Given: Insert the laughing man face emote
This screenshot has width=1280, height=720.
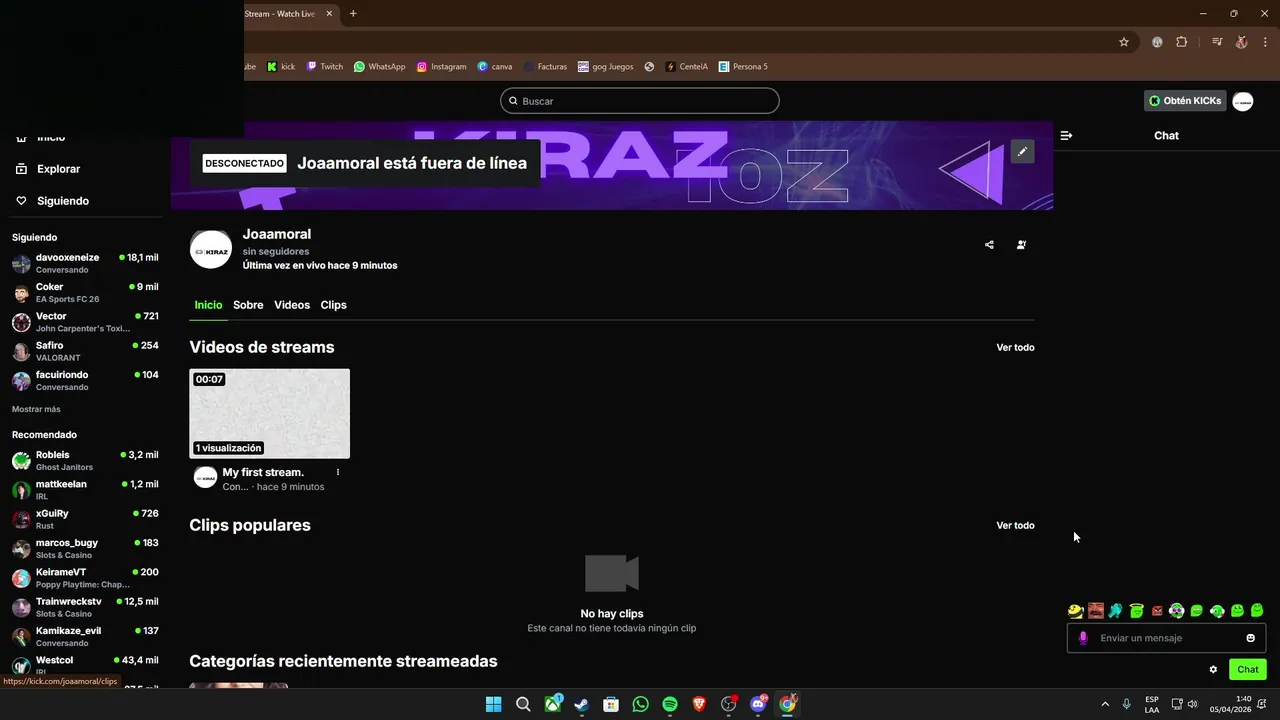Looking at the screenshot, I should [1096, 610].
